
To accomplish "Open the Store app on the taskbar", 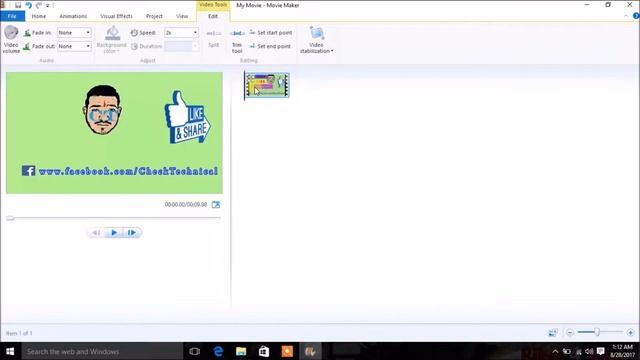I will point(264,351).
